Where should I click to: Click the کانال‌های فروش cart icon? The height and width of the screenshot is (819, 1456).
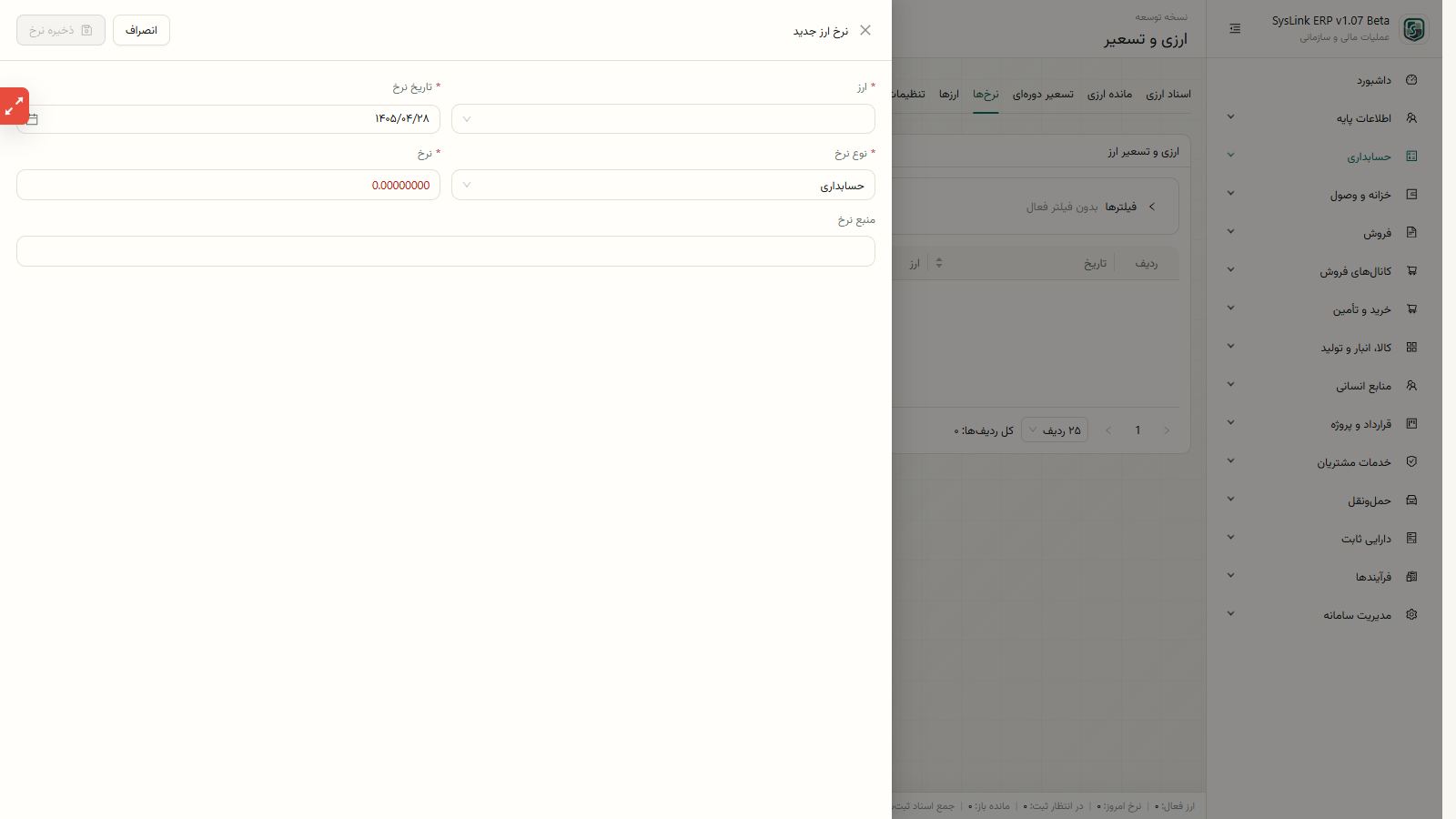pos(1411,271)
